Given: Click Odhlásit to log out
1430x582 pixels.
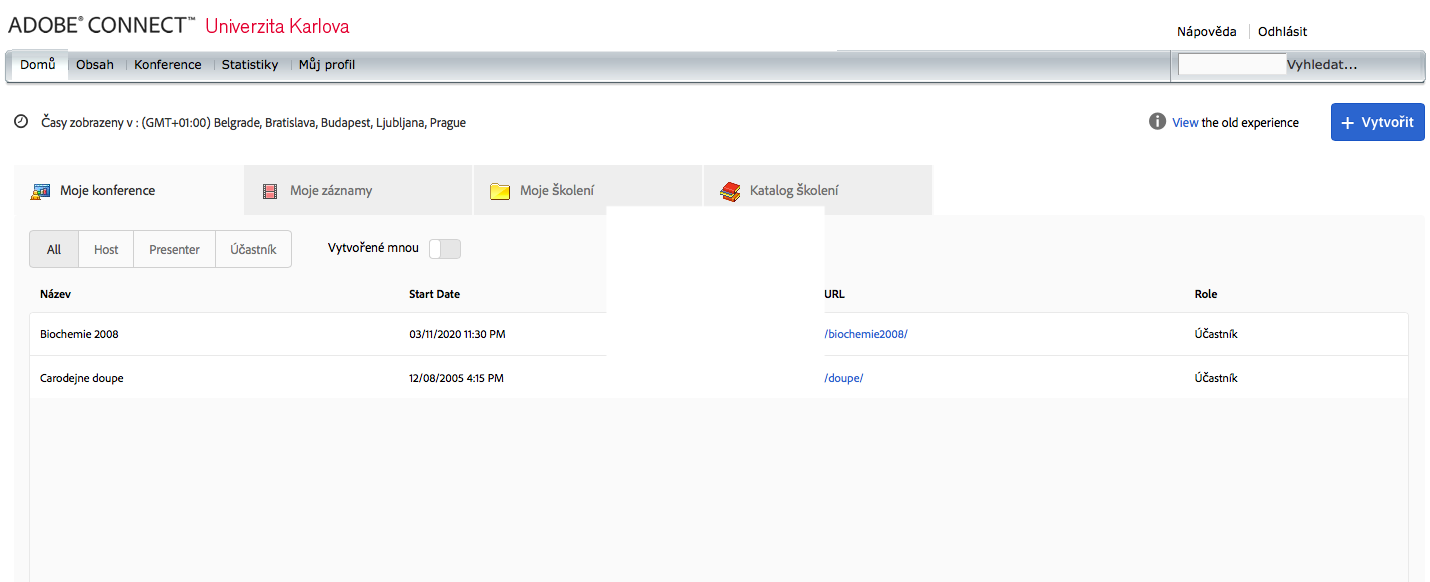Looking at the screenshot, I should click(x=1282, y=32).
